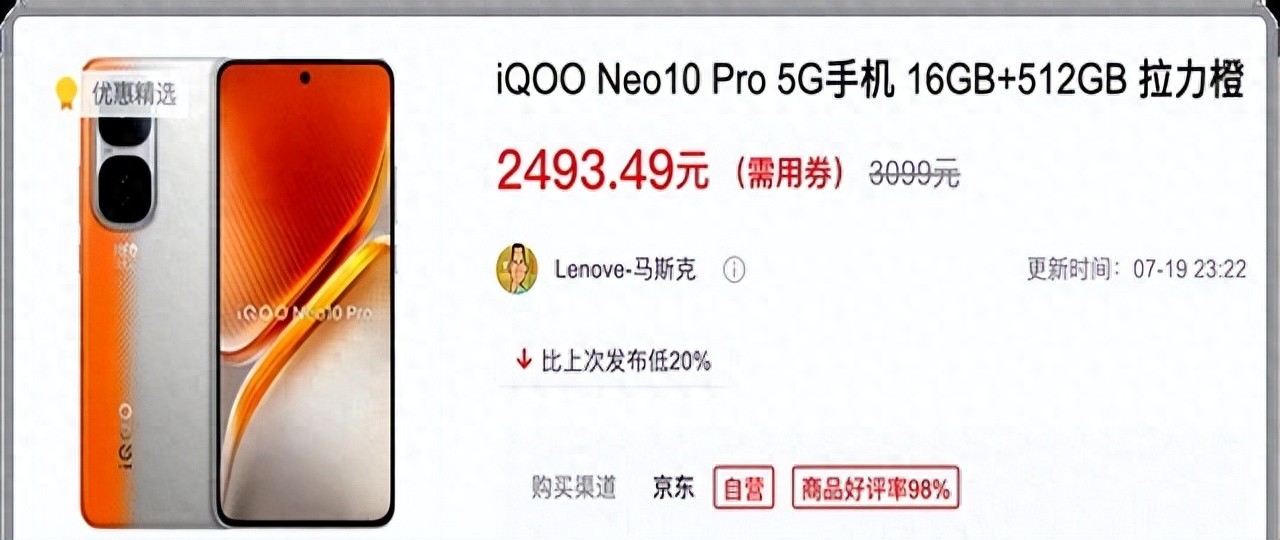This screenshot has width=1280, height=540.
Task: Click the red down arrow price-drop icon
Action: pyautogui.click(x=523, y=361)
